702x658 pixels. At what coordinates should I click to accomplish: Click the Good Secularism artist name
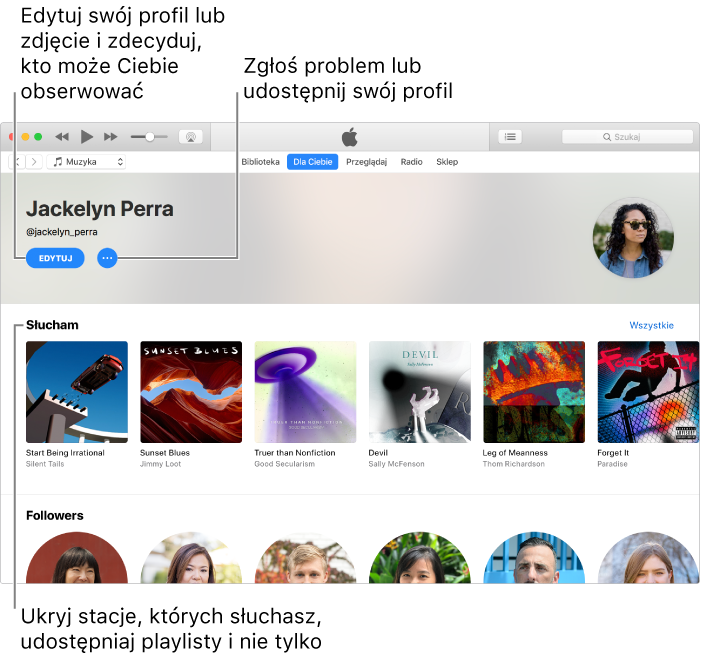pos(284,464)
